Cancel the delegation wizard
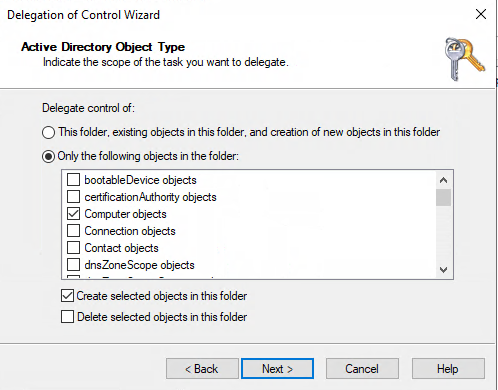 point(362,369)
